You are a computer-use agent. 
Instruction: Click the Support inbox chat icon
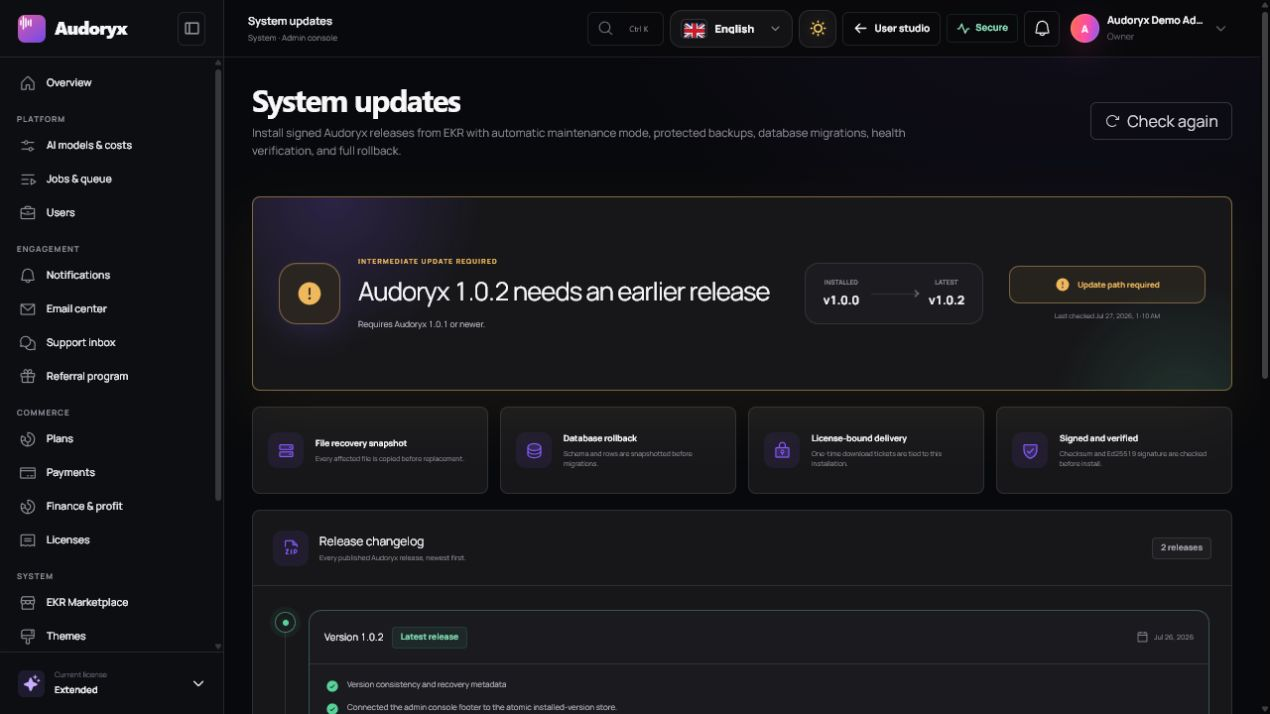(28, 343)
